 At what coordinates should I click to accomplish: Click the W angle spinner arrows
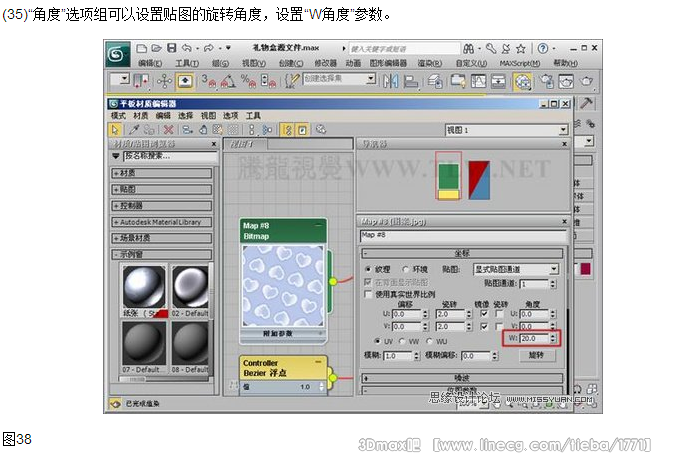tap(552, 338)
